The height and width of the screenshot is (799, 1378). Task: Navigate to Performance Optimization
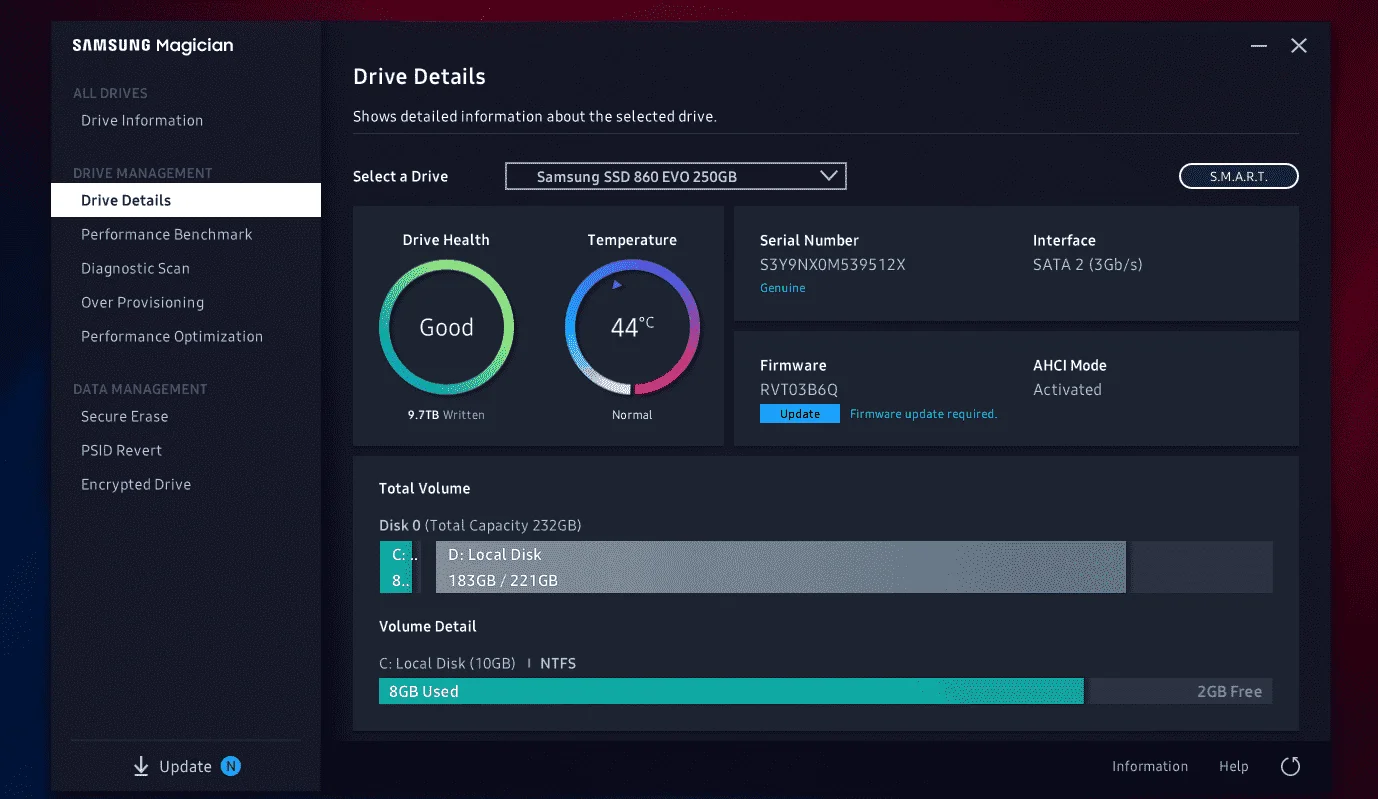pos(172,337)
